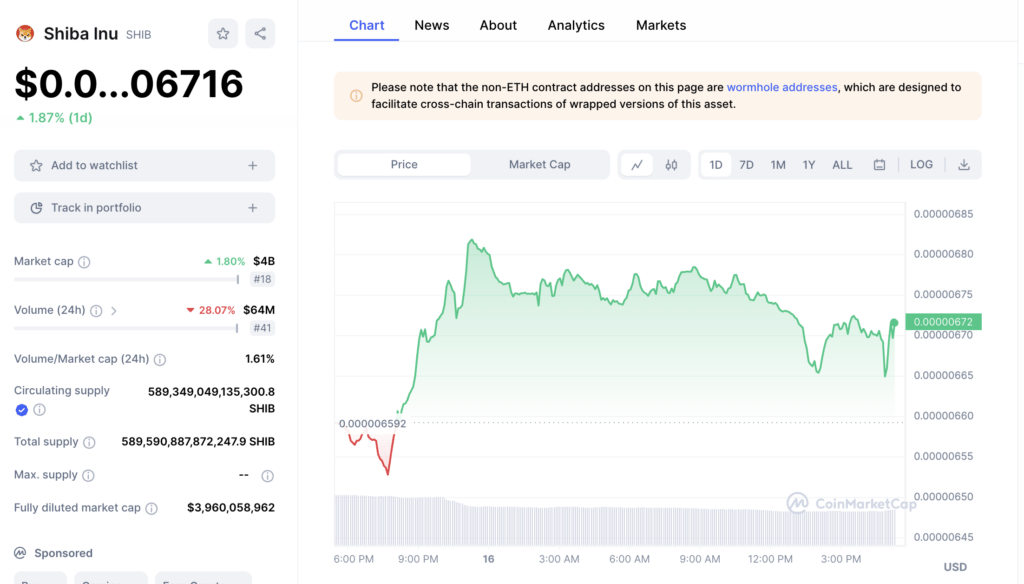Click the info icon next to Total supply
Image resolution: width=1024 pixels, height=584 pixels.
coord(89,443)
